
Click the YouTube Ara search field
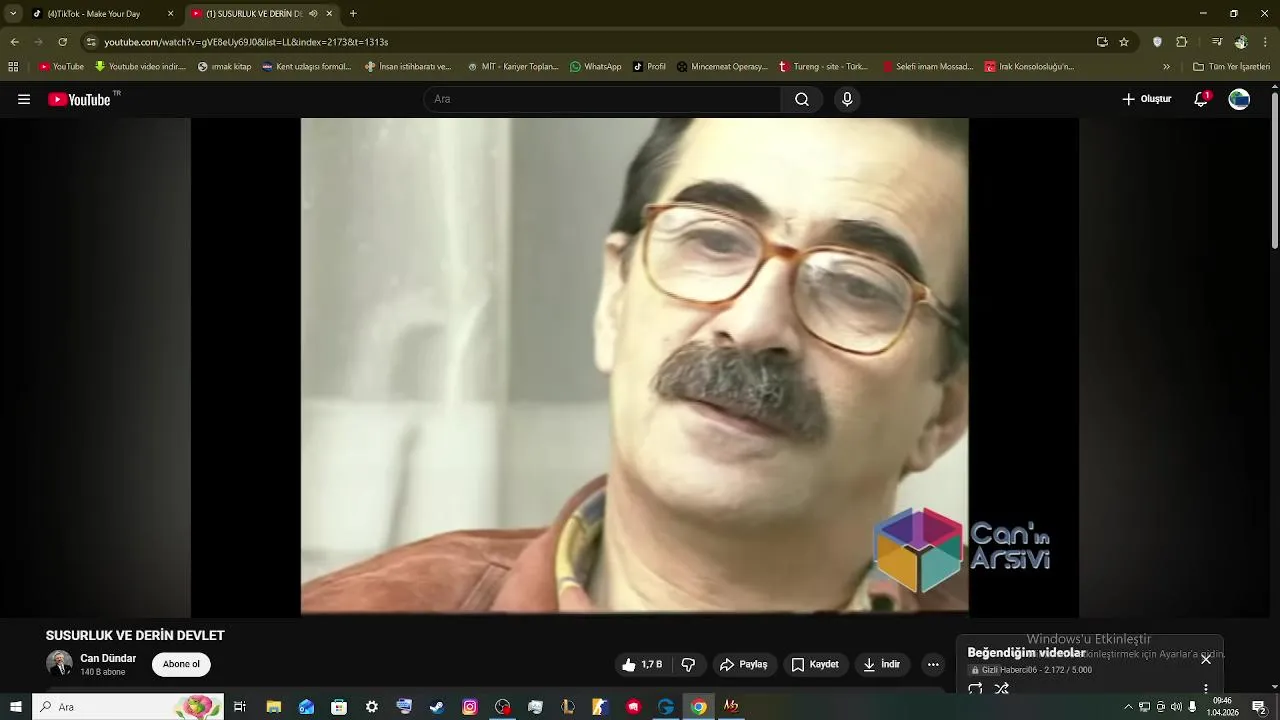pos(602,99)
